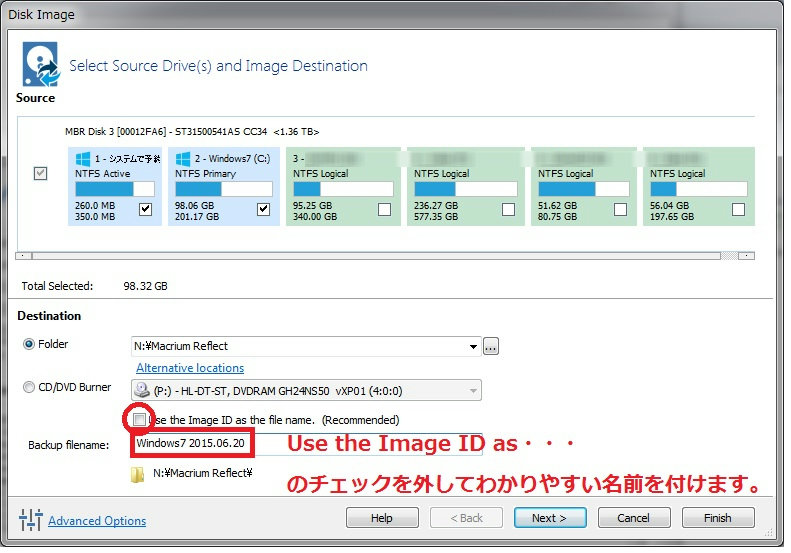Uncheck the Windows7 (C:) partition checkbox
Viewport: 791px width, 553px height.
coord(264,209)
